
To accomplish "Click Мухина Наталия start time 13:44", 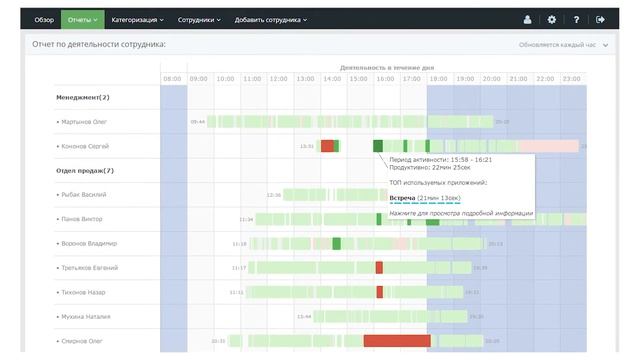I will click(304, 317).
